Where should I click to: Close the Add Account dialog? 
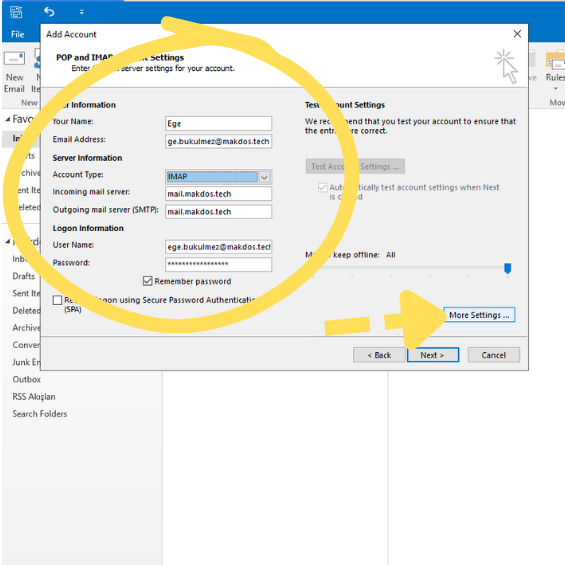tap(517, 34)
